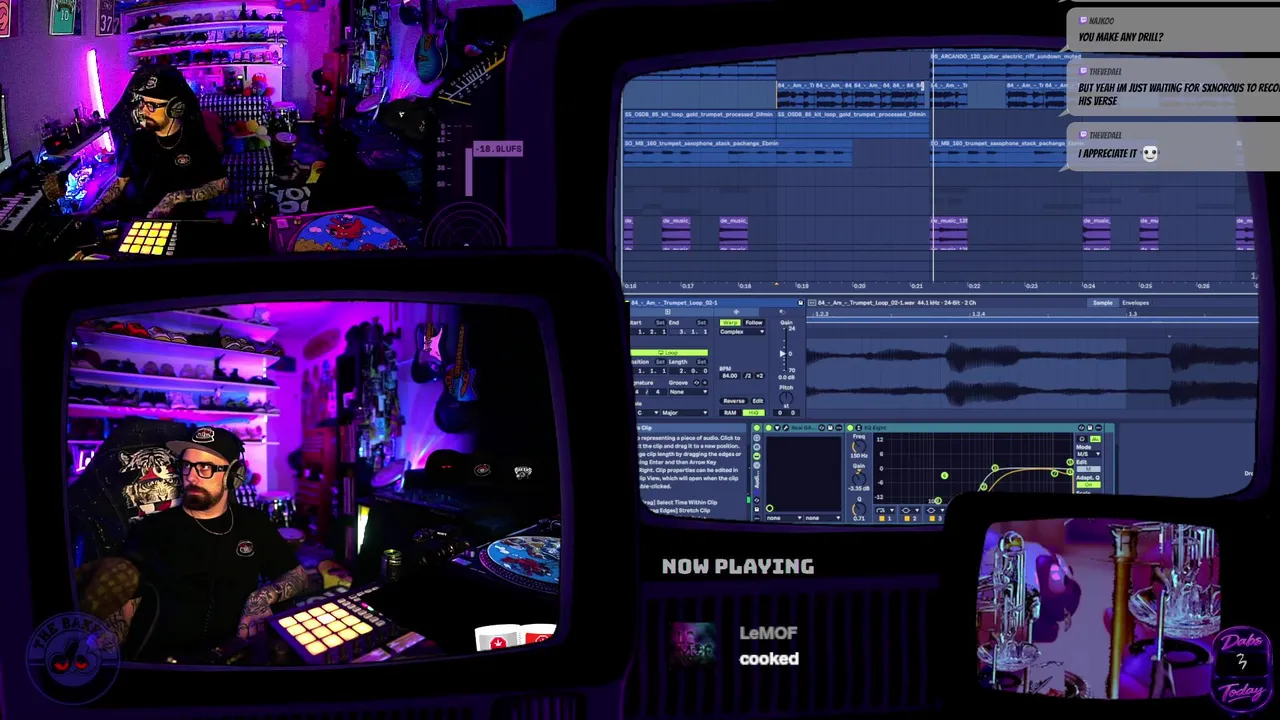Save the Real GA preset with disk icon
The image size is (1280, 720).
830,428
